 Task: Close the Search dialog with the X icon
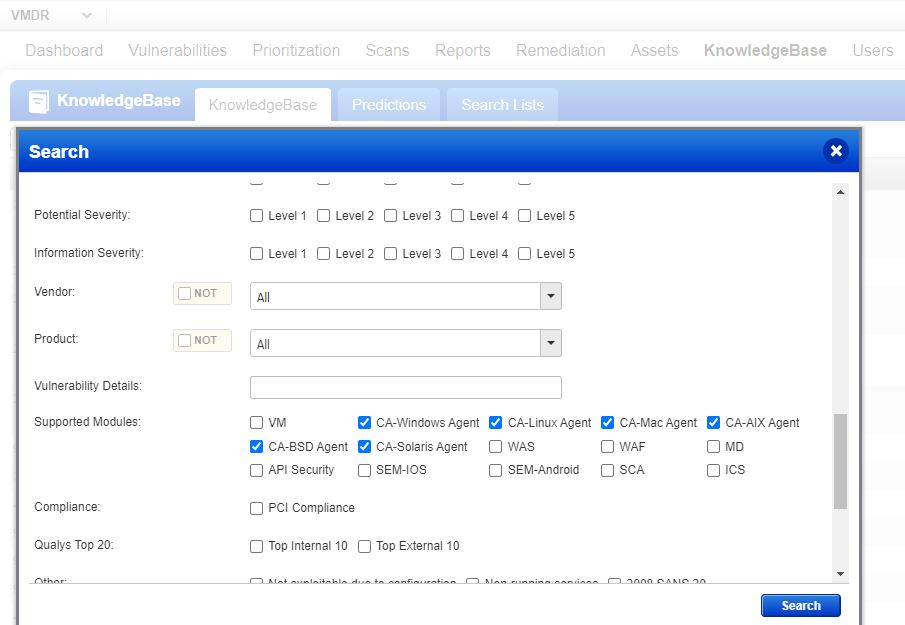tap(836, 151)
